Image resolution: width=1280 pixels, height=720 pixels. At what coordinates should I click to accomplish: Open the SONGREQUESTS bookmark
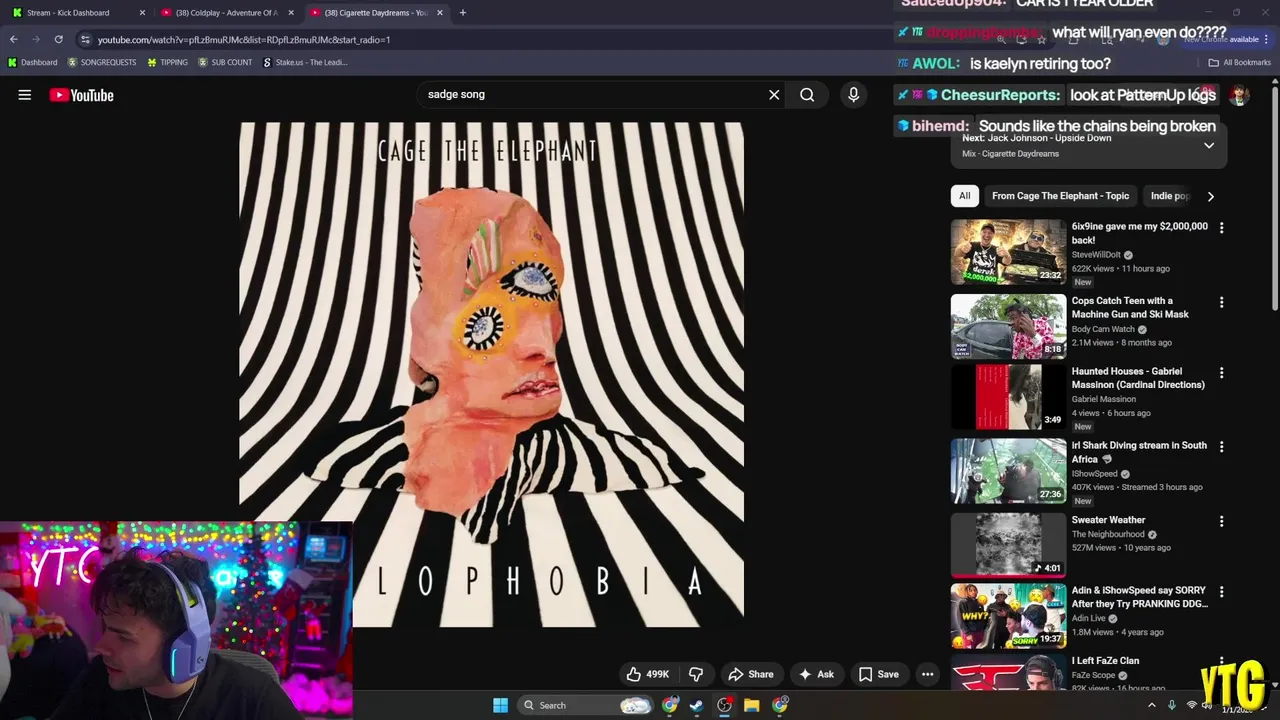(x=102, y=62)
